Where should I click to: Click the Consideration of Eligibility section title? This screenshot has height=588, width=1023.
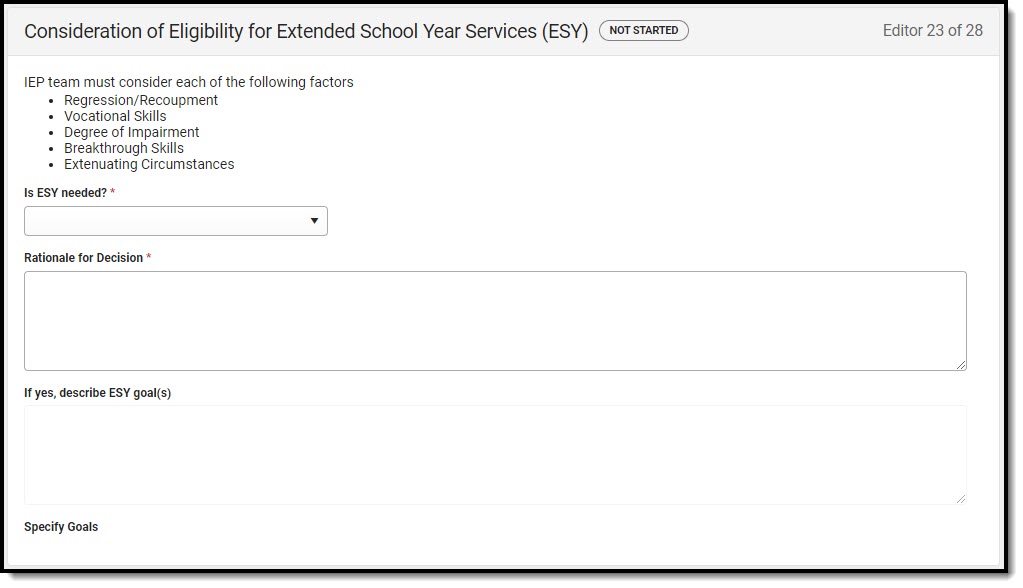(x=306, y=31)
